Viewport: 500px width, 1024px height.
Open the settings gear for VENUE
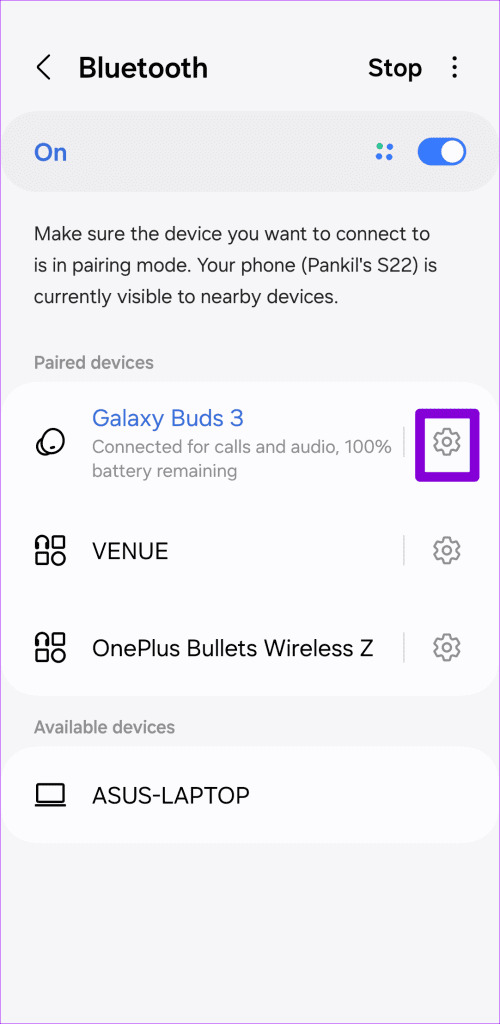point(447,551)
